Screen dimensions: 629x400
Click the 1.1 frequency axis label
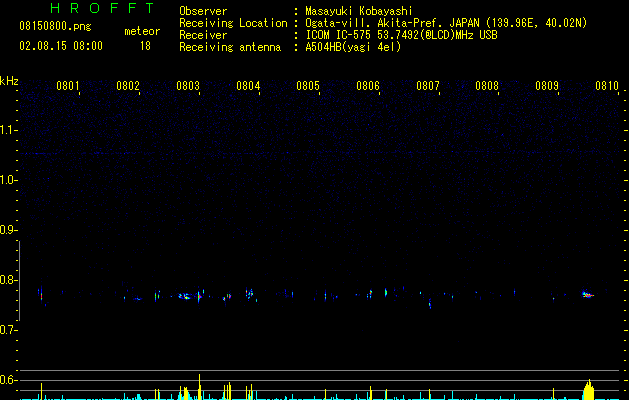tap(8, 130)
